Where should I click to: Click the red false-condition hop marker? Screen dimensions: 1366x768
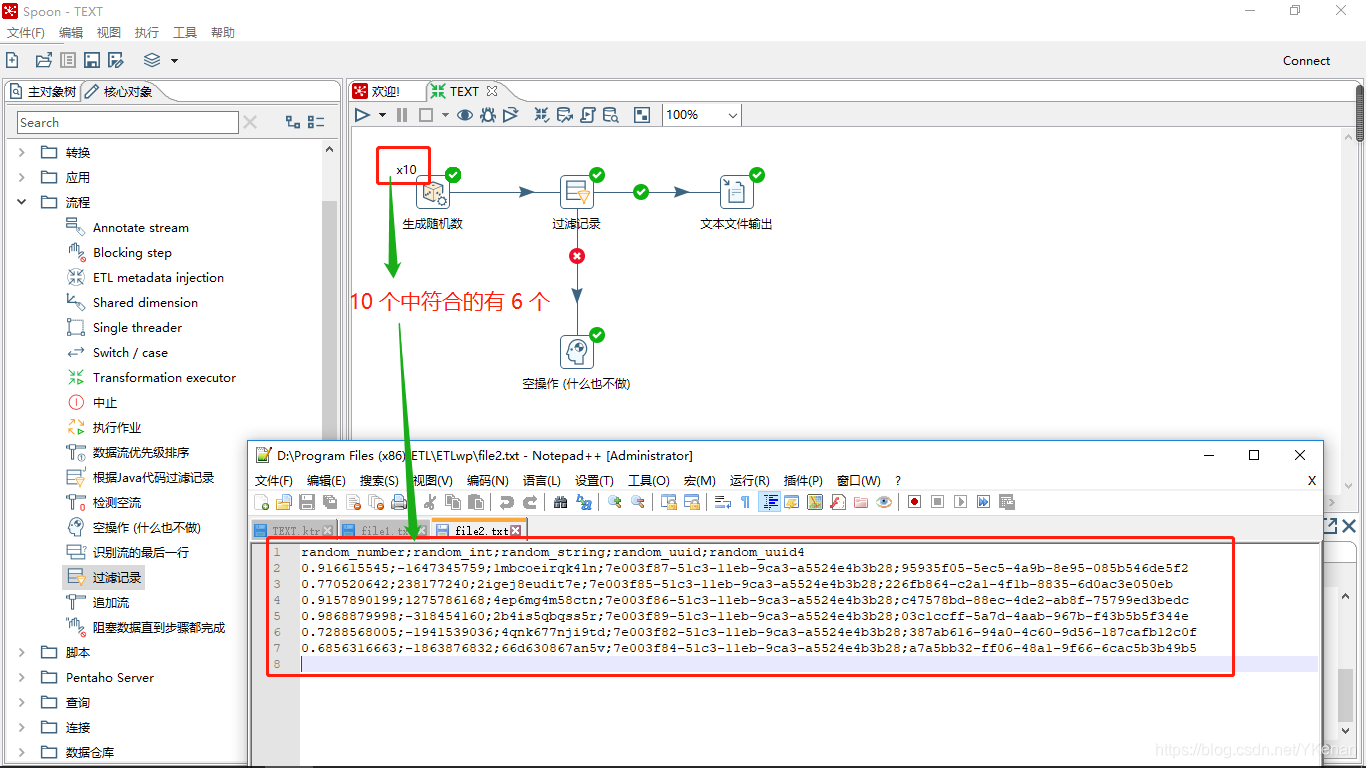coord(576,256)
